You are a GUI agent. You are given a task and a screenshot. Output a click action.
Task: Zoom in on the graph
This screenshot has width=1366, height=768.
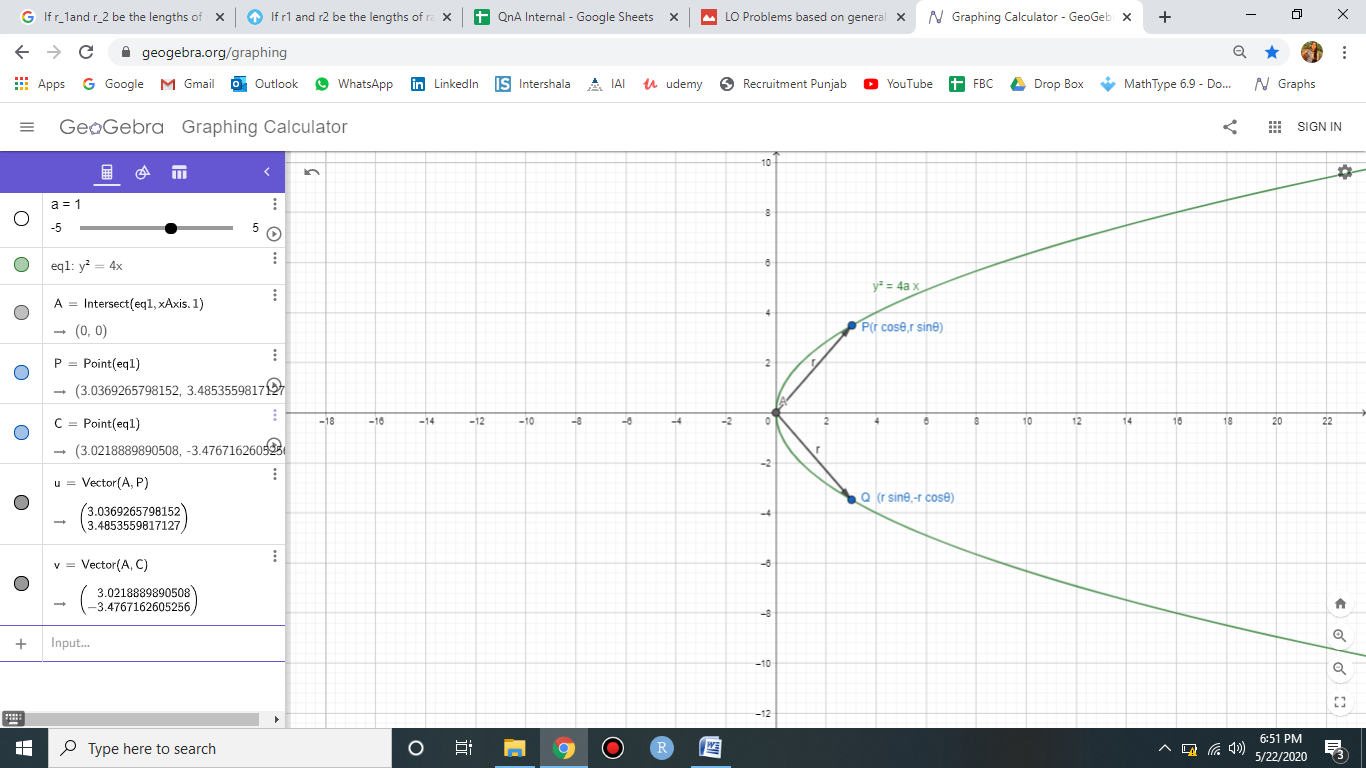(x=1340, y=636)
